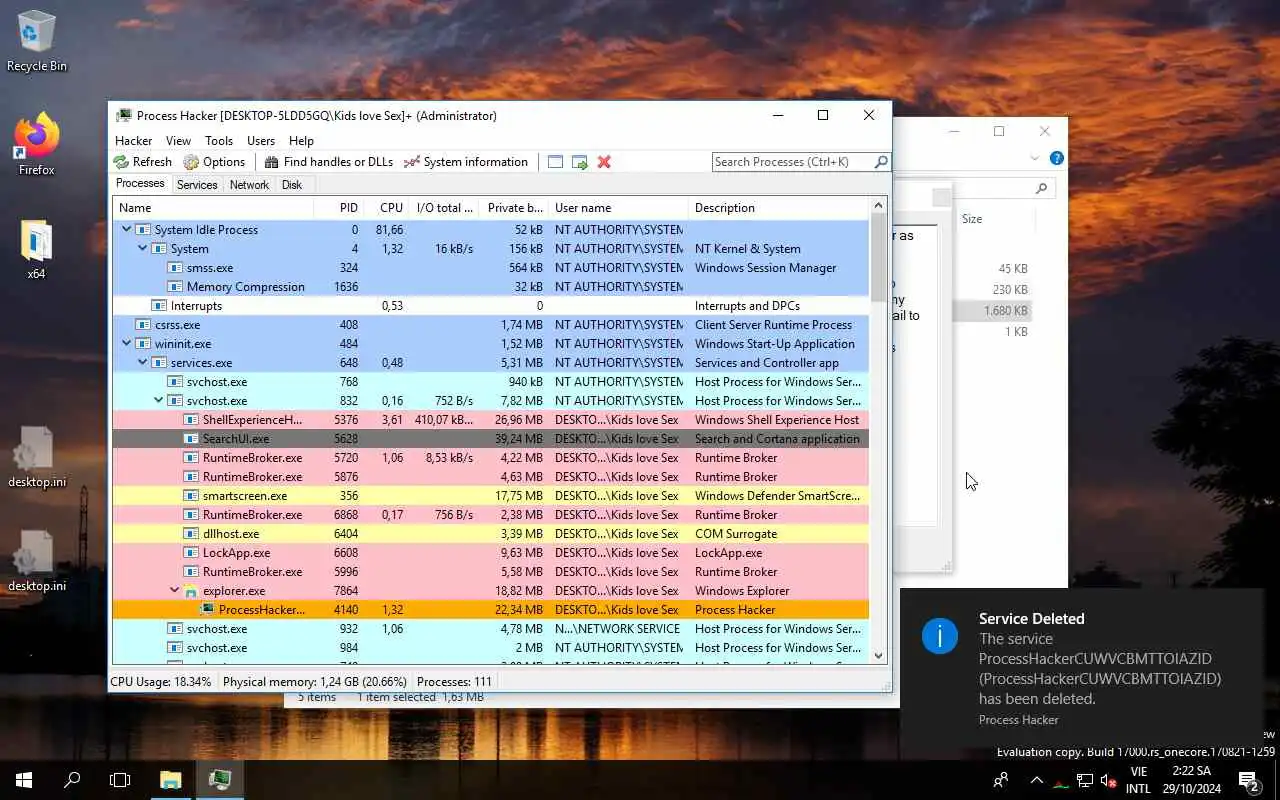Image resolution: width=1280 pixels, height=800 pixels.
Task: Select the explorer.exe process icon
Action: click(x=191, y=591)
